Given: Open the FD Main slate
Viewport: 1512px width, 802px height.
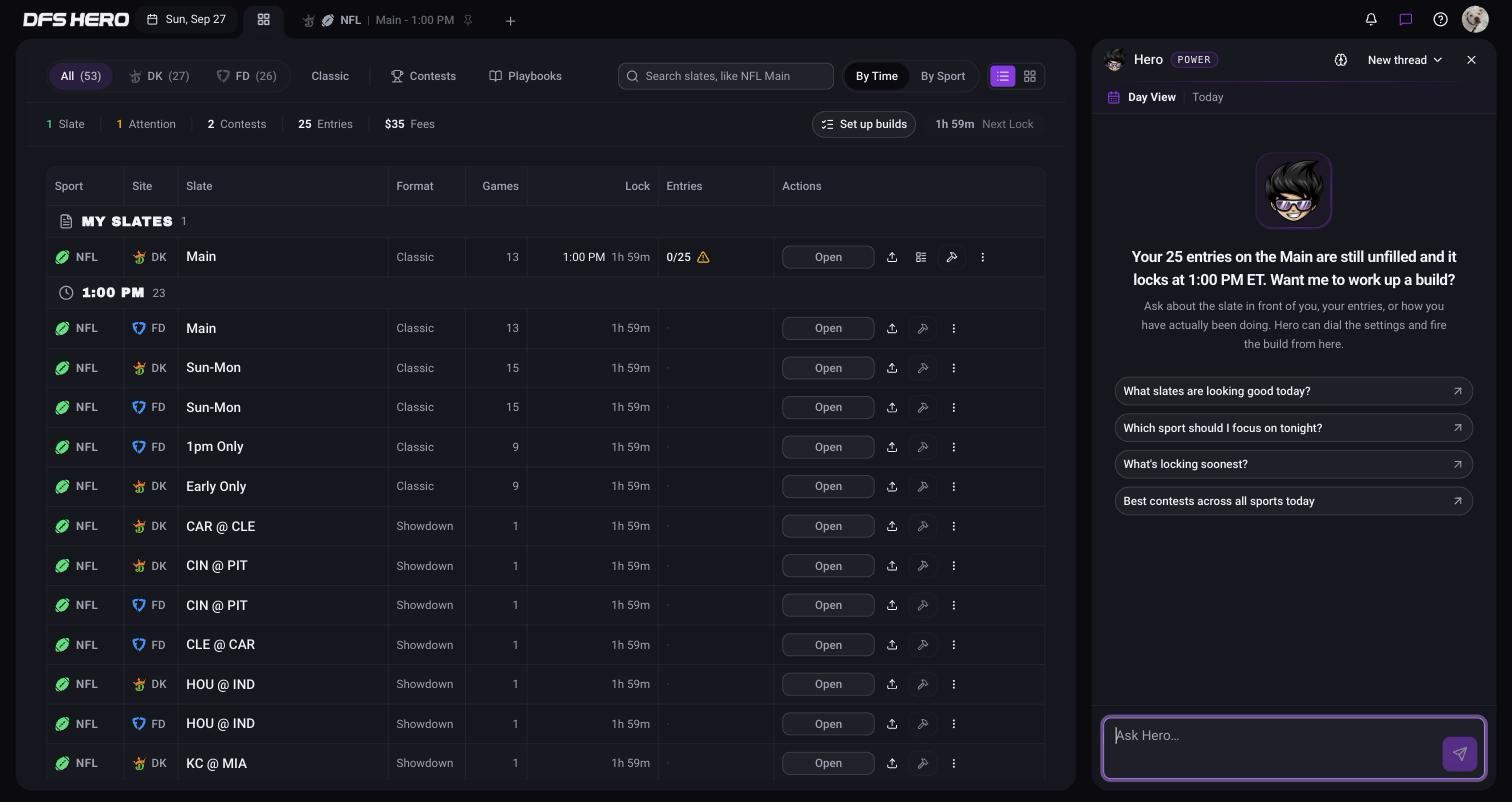Looking at the screenshot, I should [x=828, y=328].
